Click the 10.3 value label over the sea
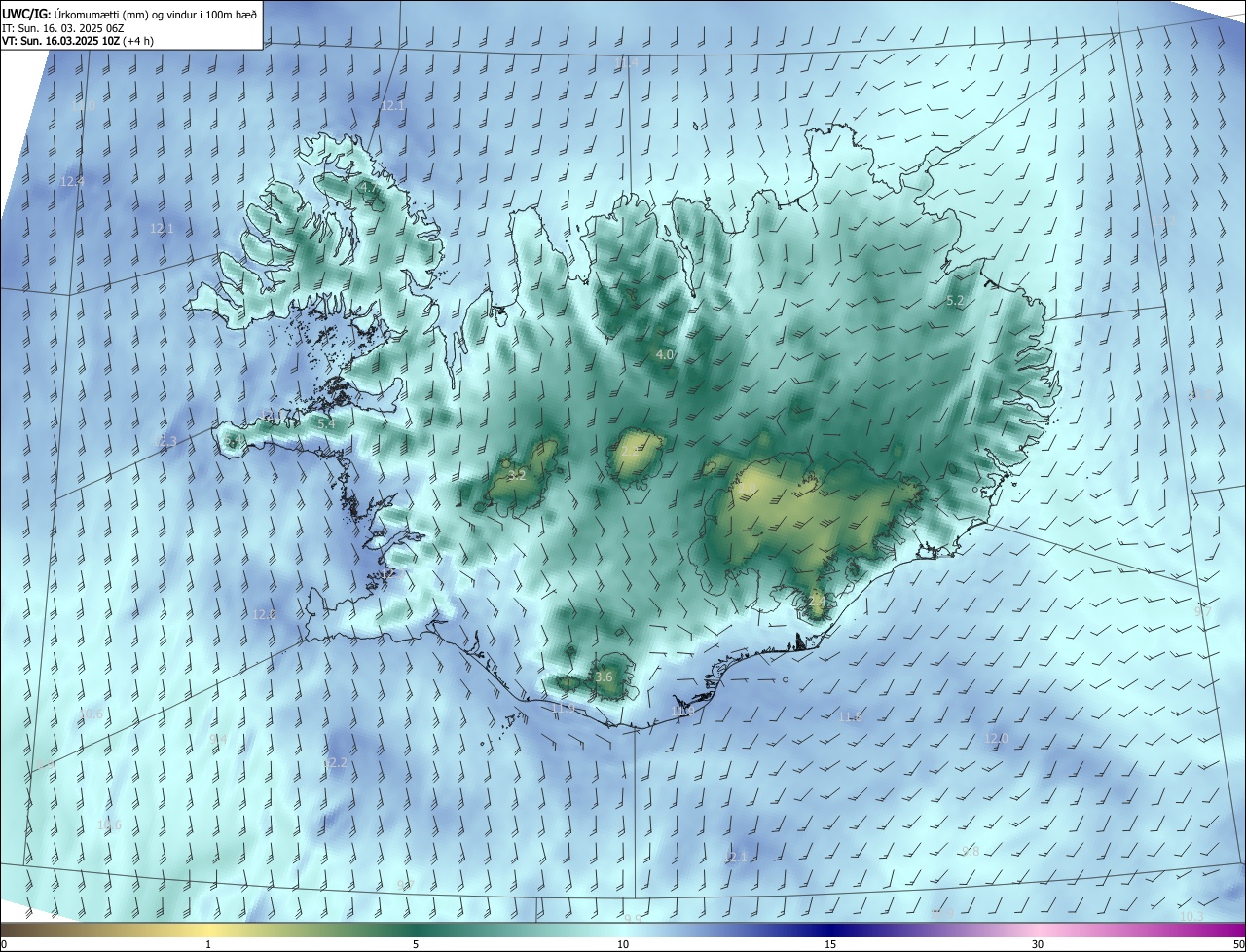 coord(1191,916)
